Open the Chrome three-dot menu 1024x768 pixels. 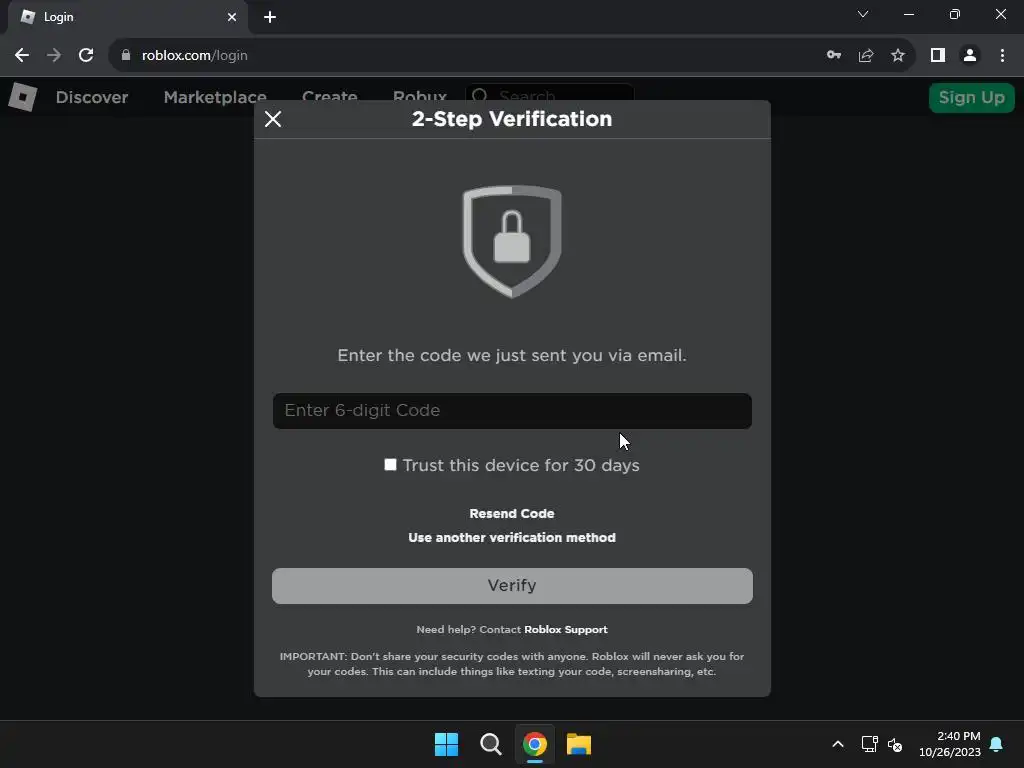(x=1002, y=56)
